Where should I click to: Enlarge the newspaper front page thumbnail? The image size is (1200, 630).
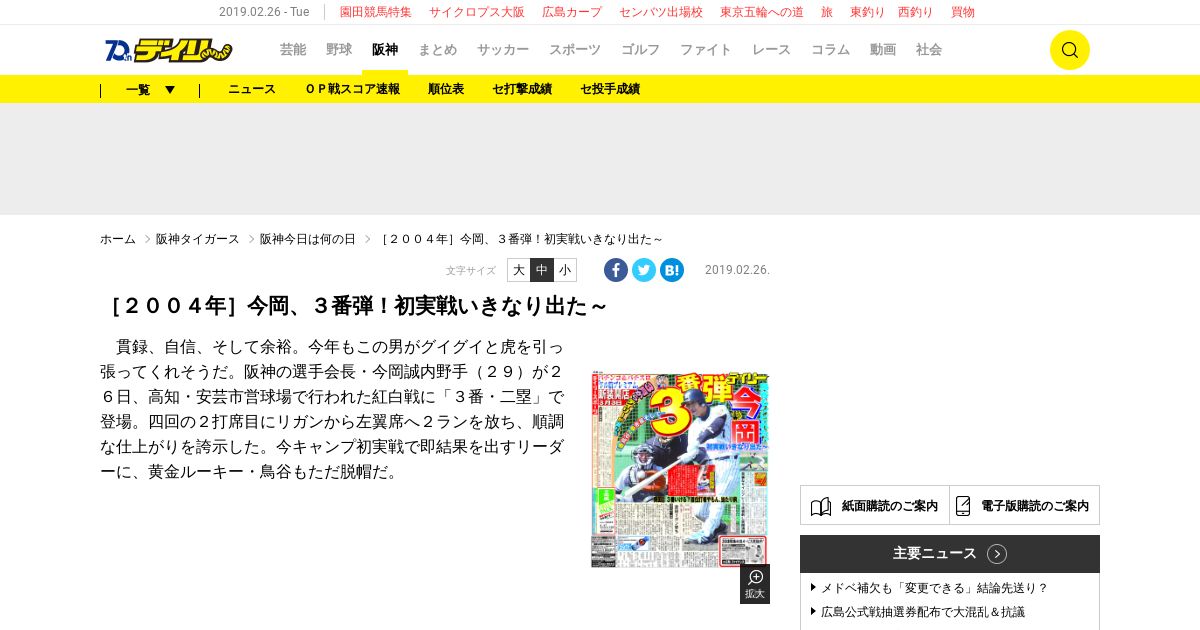680,469
